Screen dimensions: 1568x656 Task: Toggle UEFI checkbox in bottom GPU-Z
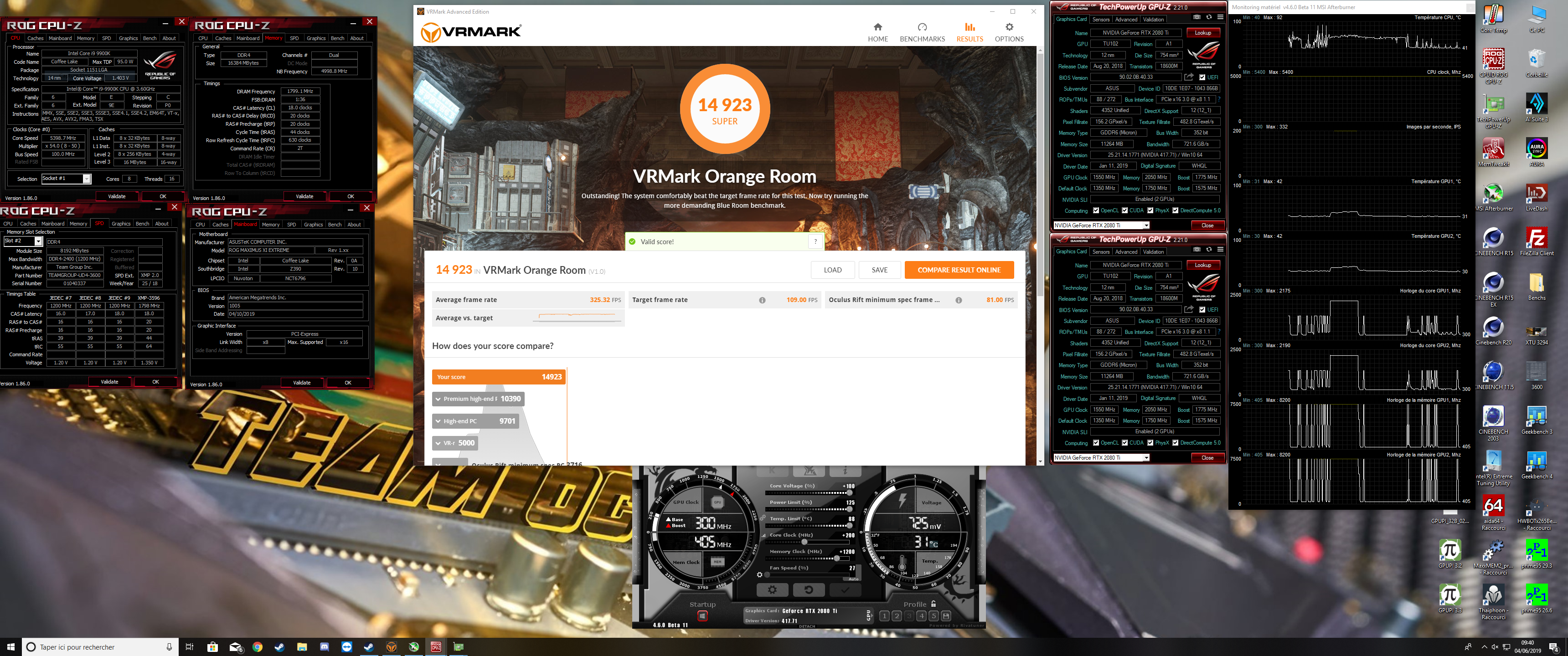pyautogui.click(x=1202, y=310)
